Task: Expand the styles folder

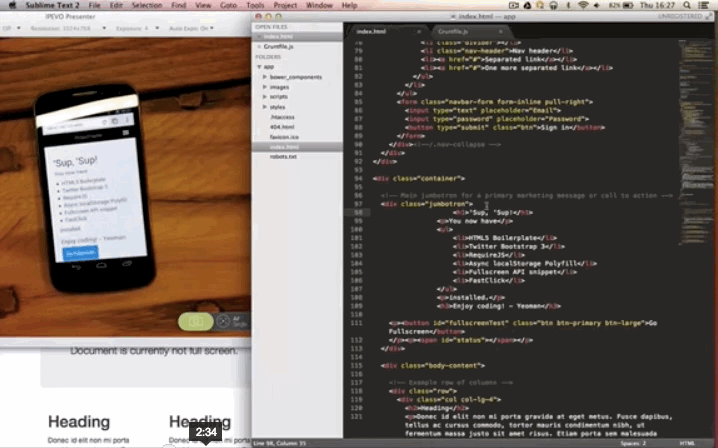Action: [265, 107]
